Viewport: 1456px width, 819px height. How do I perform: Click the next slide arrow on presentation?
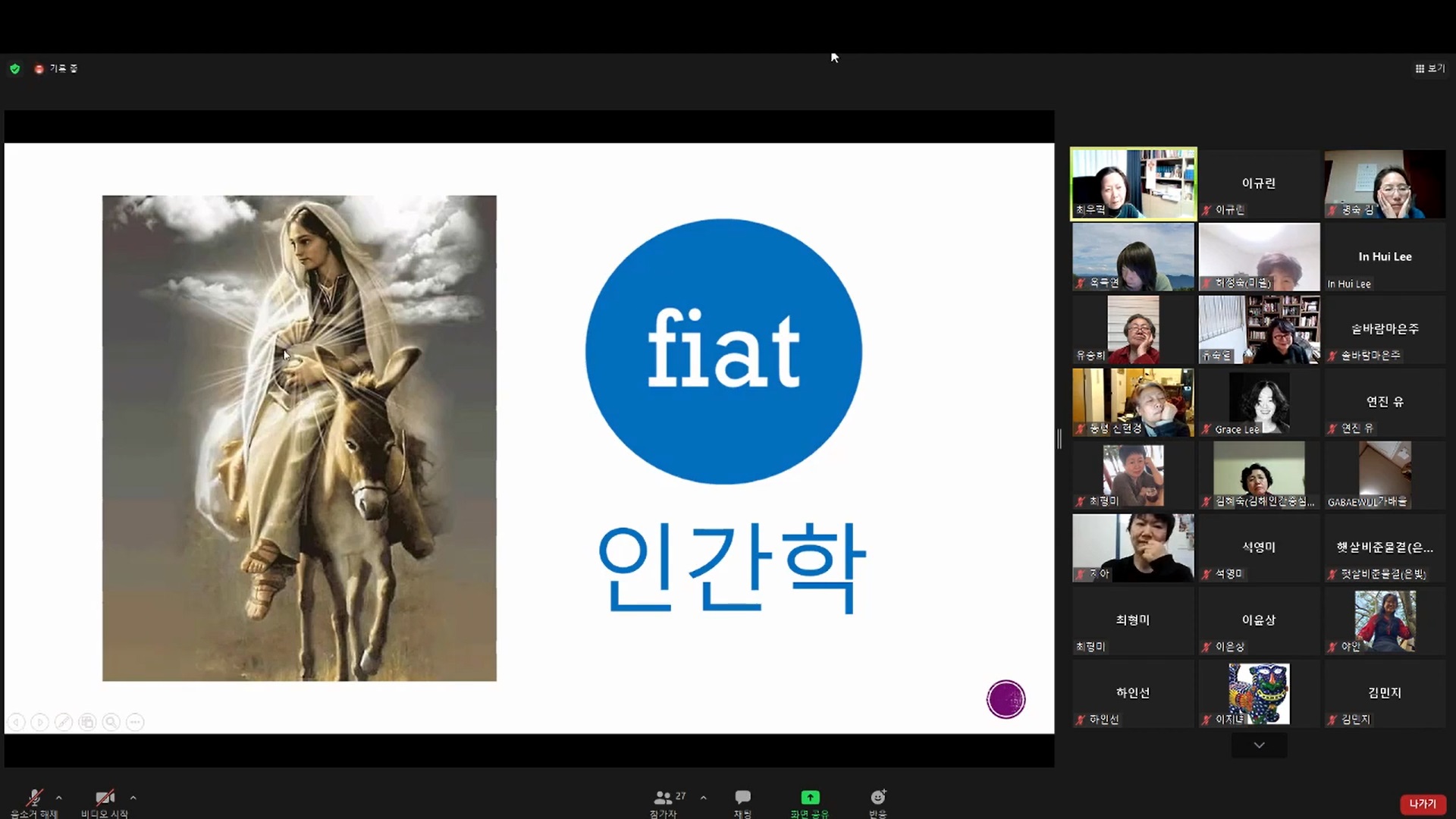[x=40, y=723]
